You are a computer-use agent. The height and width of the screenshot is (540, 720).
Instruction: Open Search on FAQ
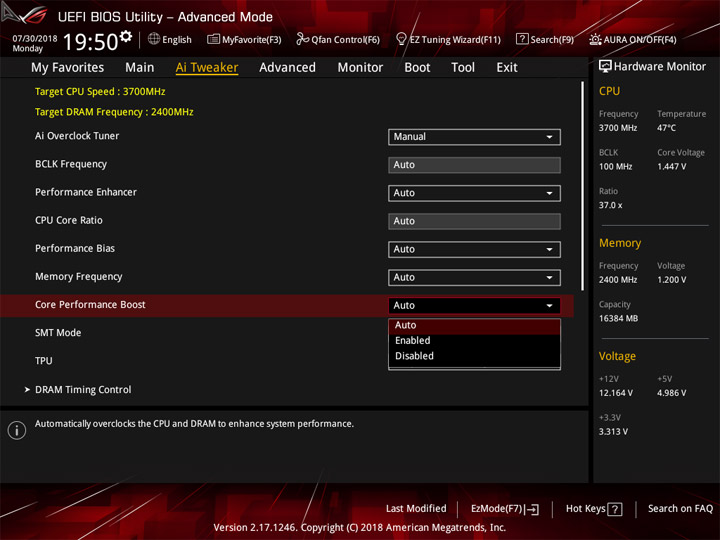click(680, 509)
